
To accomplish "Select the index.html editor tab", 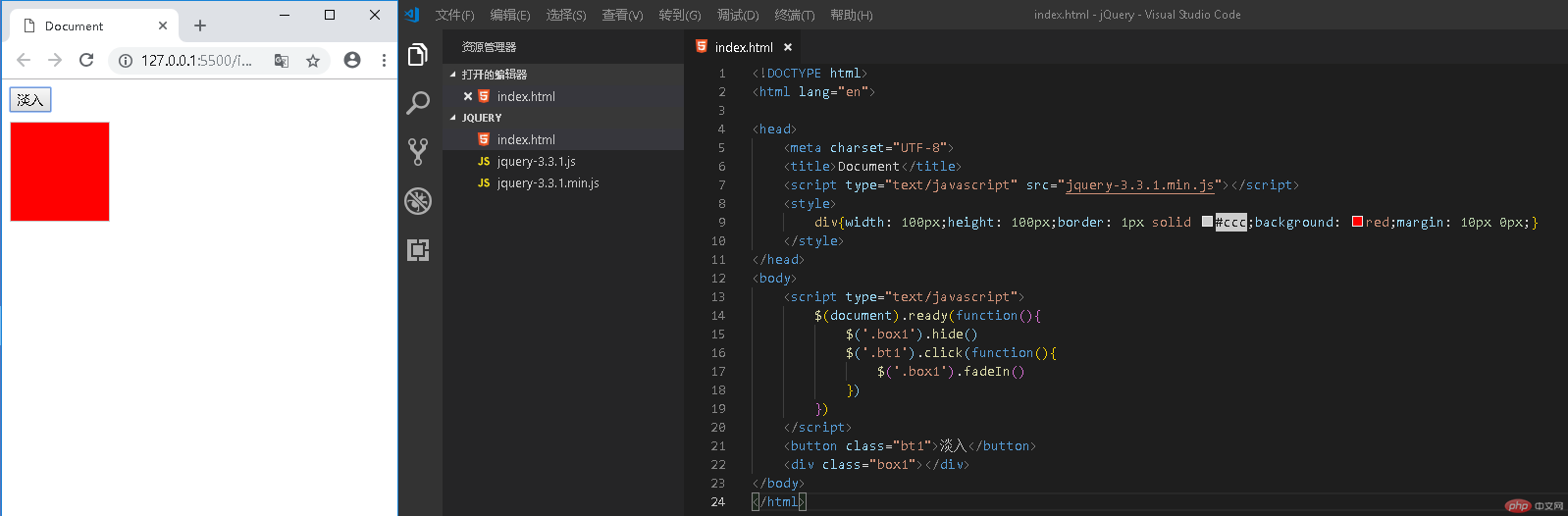I will coord(743,47).
